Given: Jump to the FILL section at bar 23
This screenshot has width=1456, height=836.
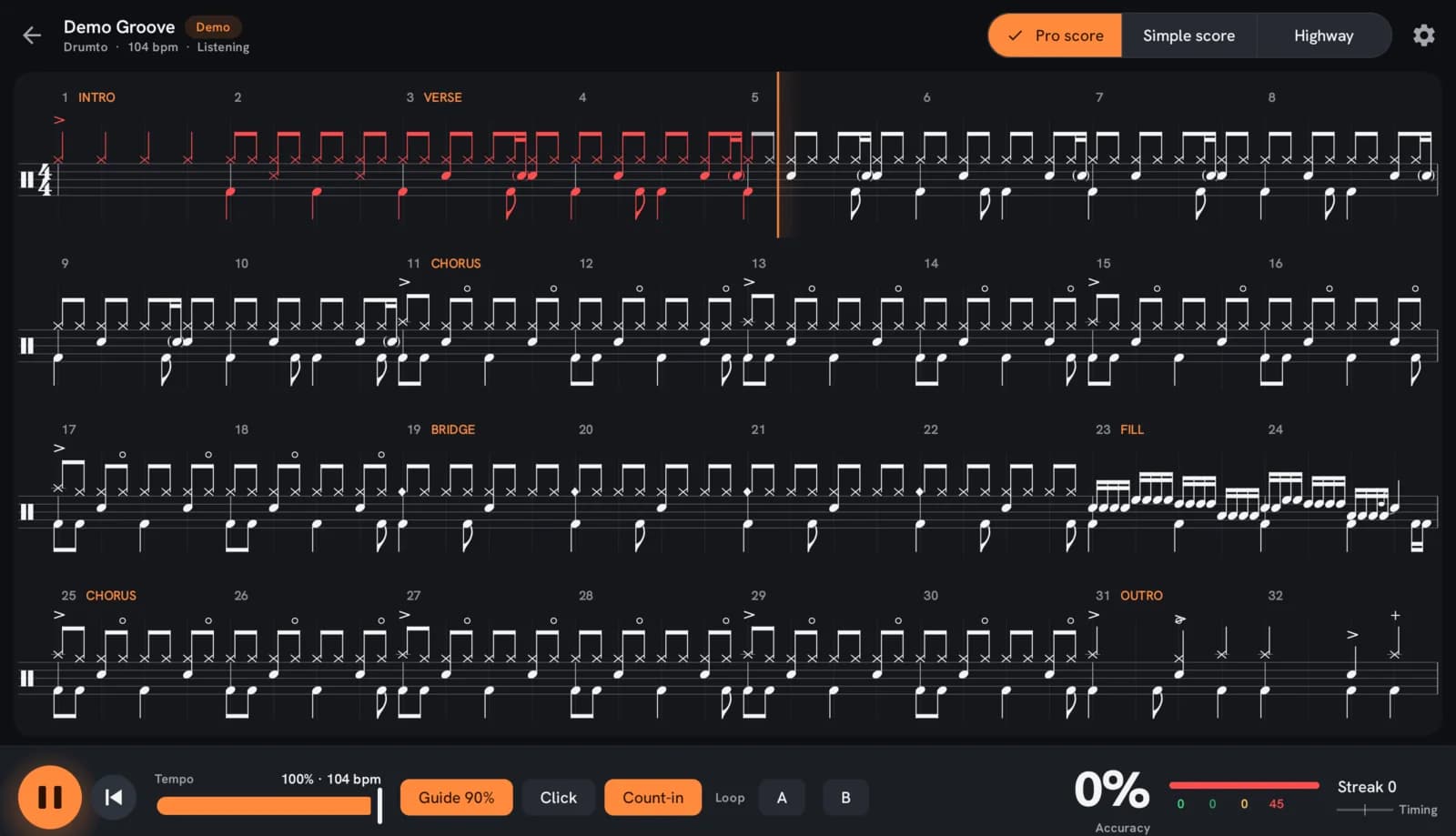Looking at the screenshot, I should tap(1132, 429).
